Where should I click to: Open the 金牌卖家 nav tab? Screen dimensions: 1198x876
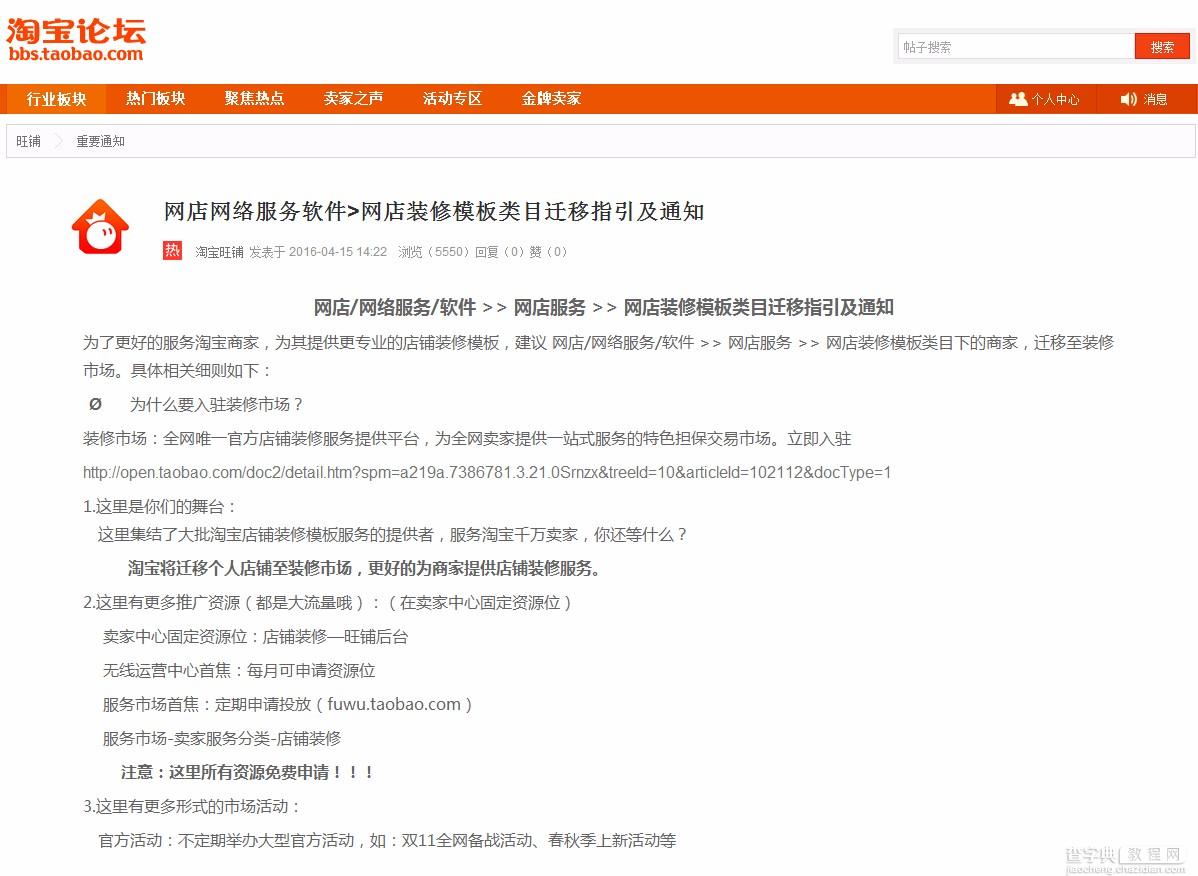(x=552, y=99)
